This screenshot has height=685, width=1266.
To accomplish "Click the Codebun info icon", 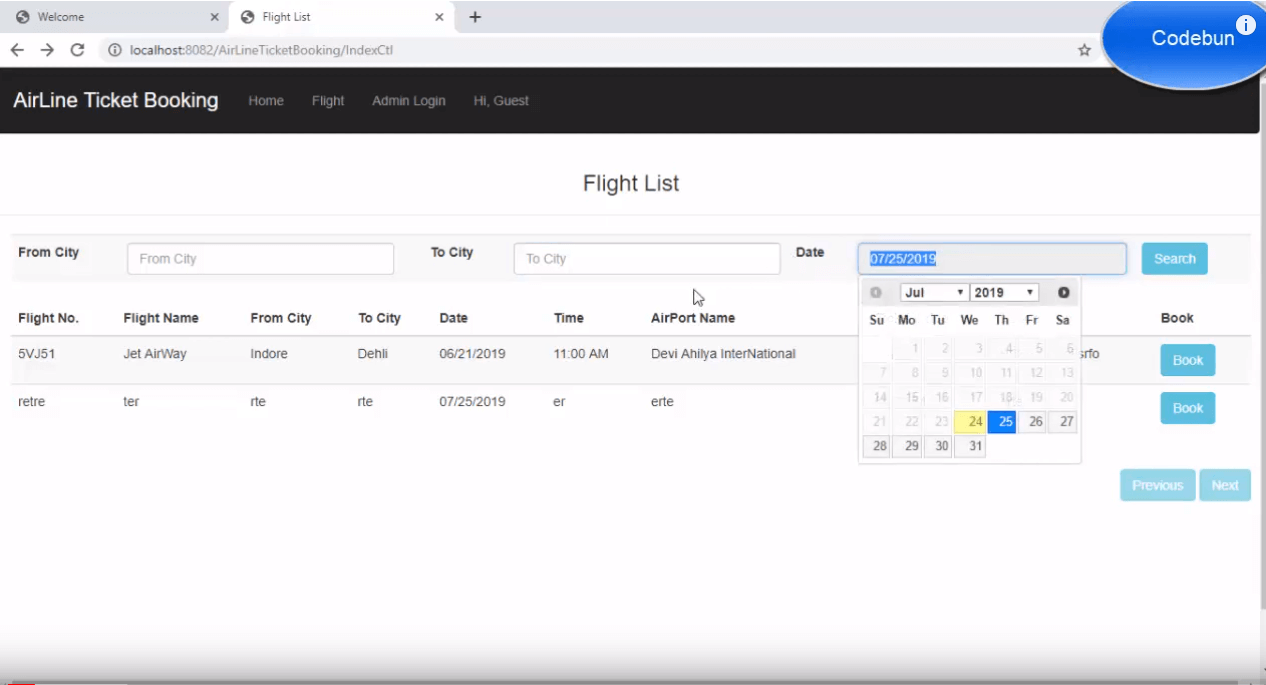I will 1247,24.
